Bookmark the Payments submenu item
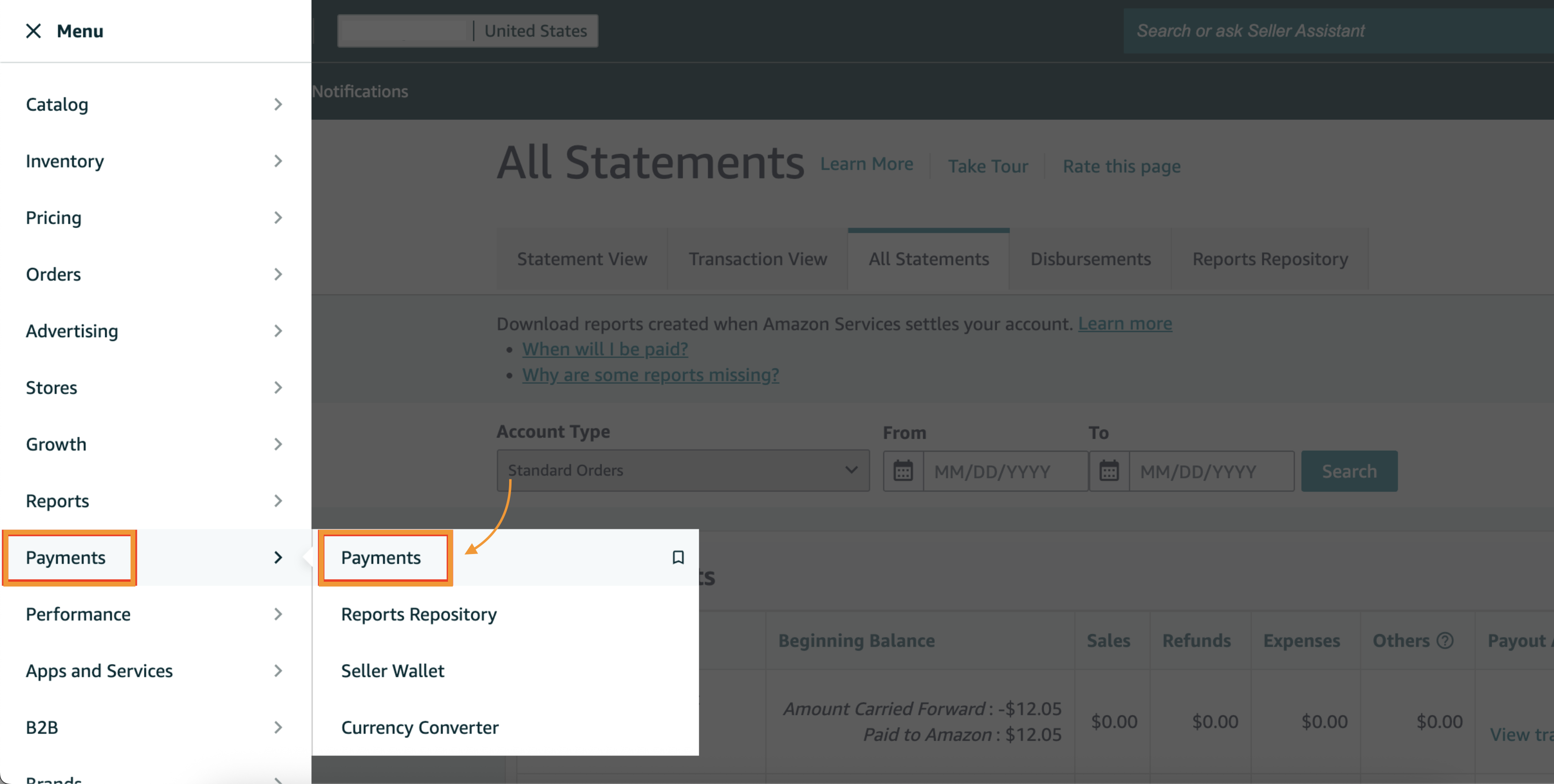This screenshot has width=1554, height=784. click(678, 557)
